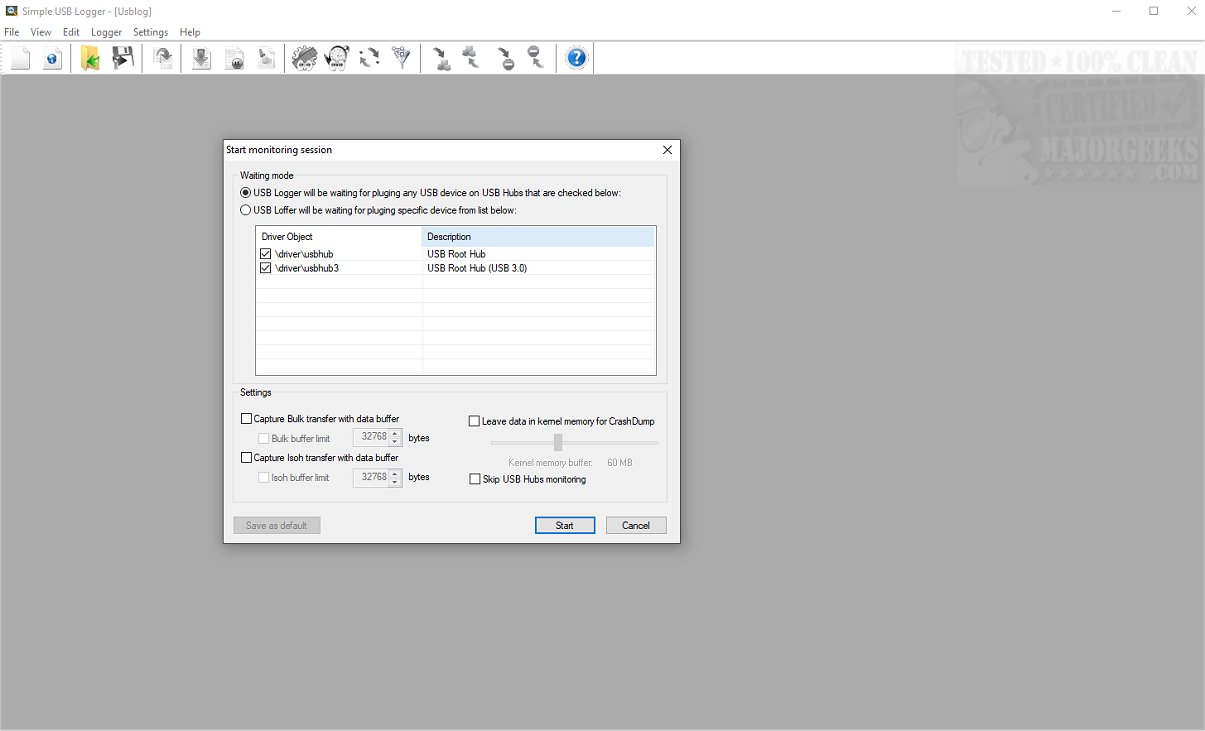Click the Description column header
The height and width of the screenshot is (731, 1205).
(x=538, y=237)
